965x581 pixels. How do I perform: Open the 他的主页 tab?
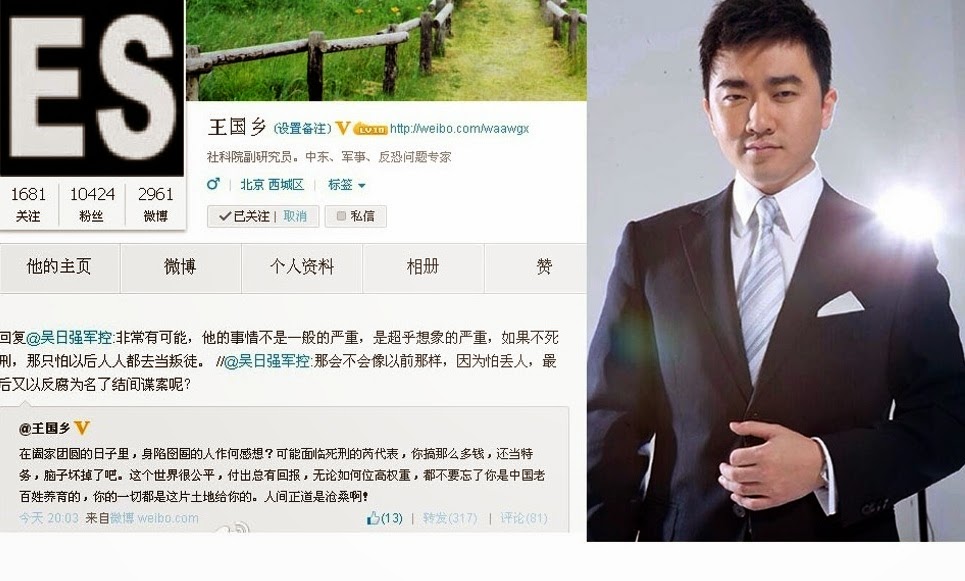(x=59, y=267)
